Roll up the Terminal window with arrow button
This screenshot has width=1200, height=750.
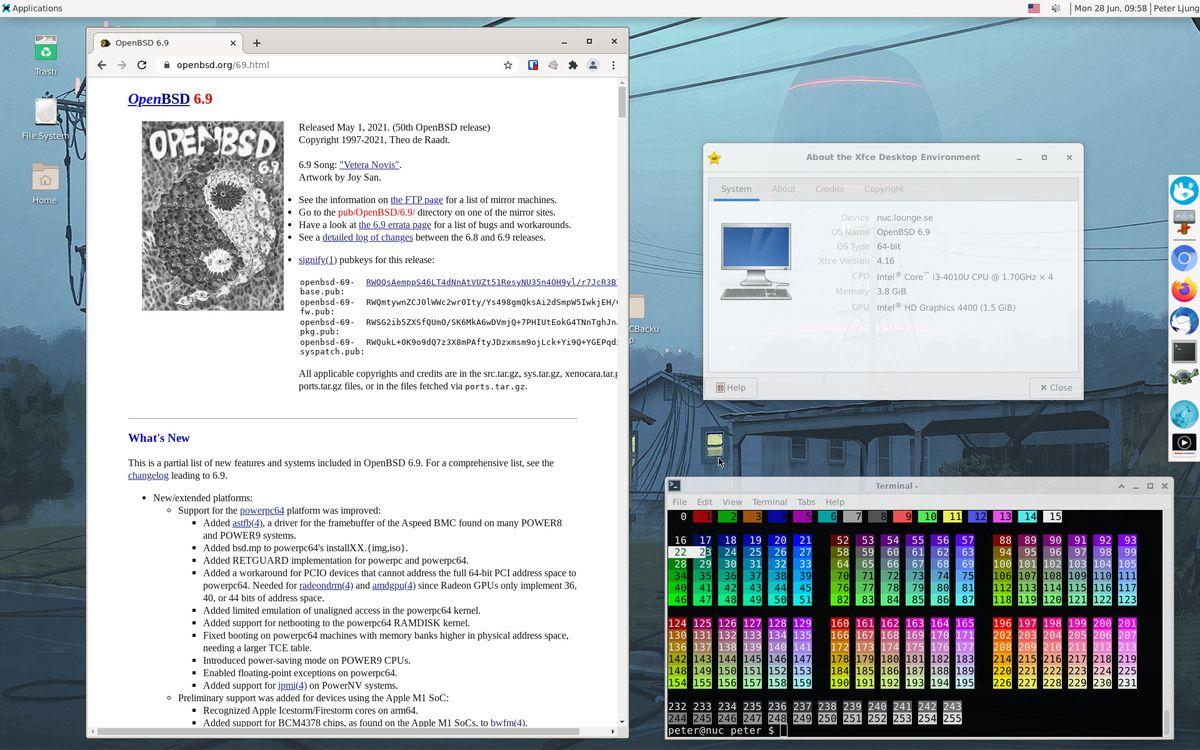click(1122, 486)
